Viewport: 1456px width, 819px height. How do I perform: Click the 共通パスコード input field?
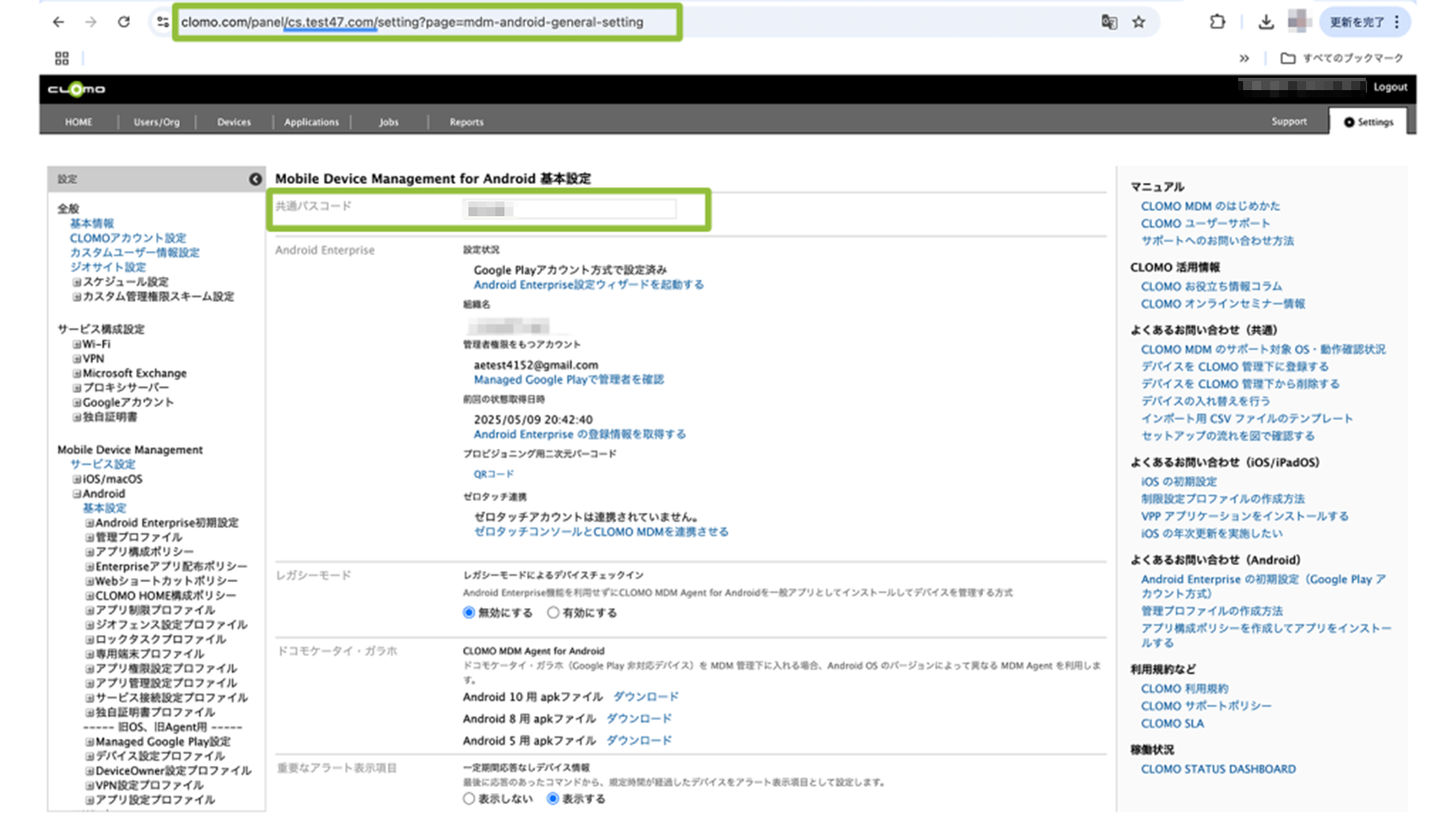[x=569, y=210]
